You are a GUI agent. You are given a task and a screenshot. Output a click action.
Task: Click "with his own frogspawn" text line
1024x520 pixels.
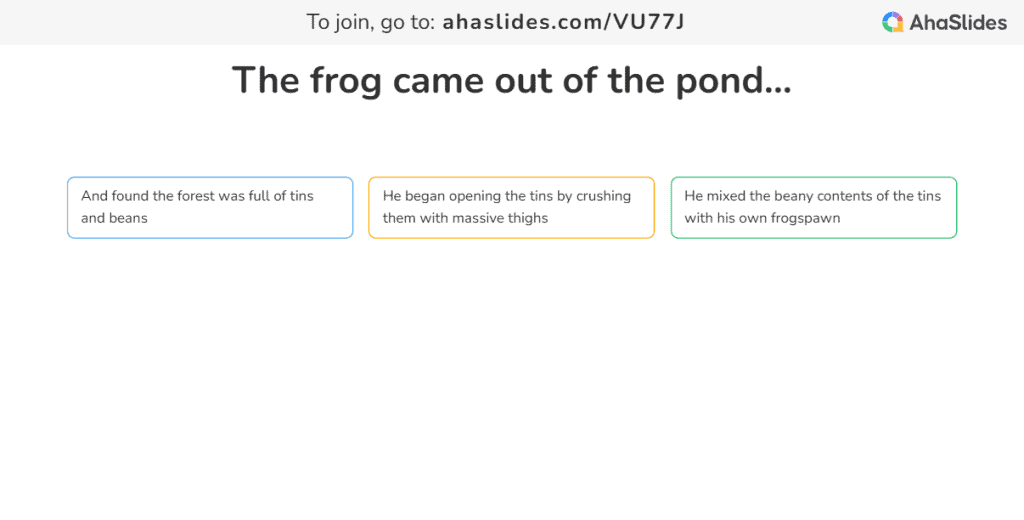762,218
